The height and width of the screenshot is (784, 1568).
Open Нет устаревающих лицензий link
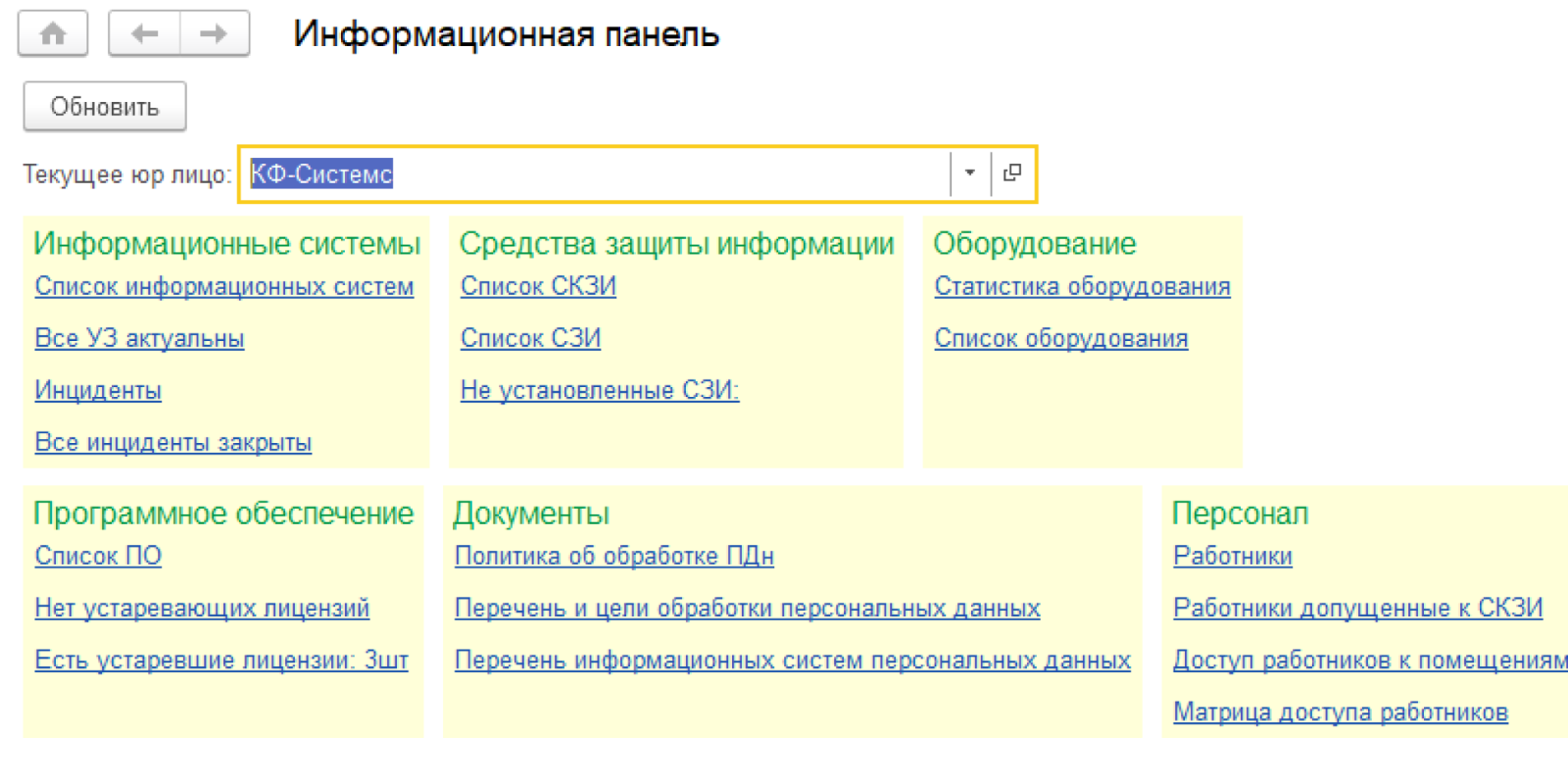202,608
